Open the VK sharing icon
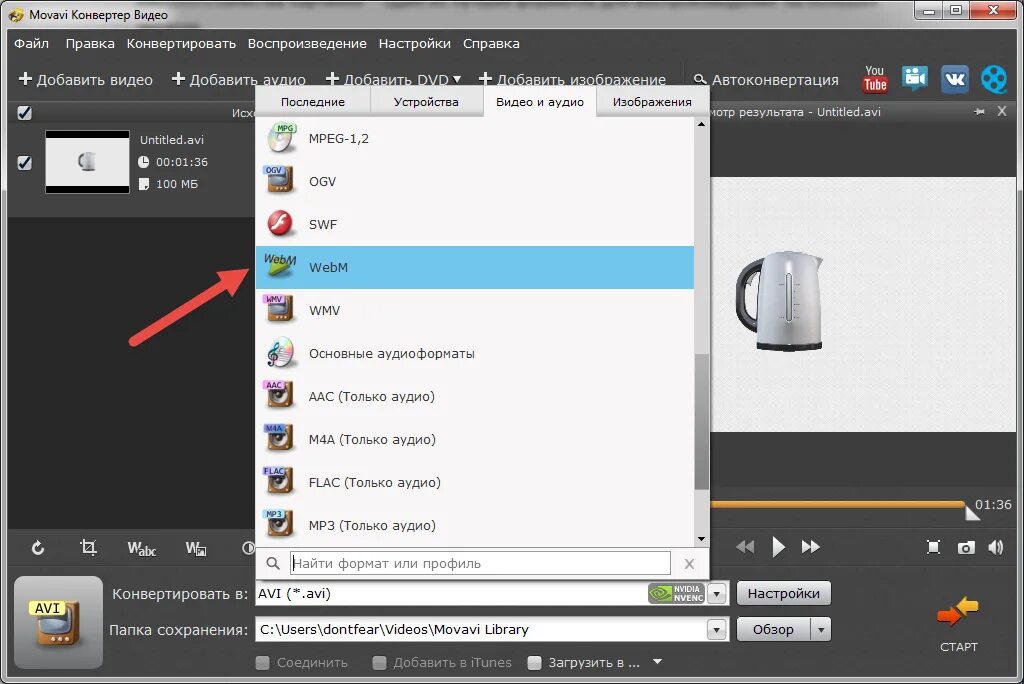1024x684 pixels. 954,79
